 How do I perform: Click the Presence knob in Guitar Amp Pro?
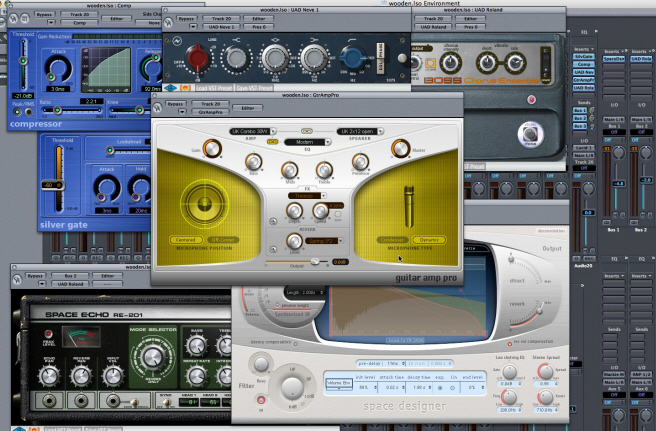(x=360, y=162)
